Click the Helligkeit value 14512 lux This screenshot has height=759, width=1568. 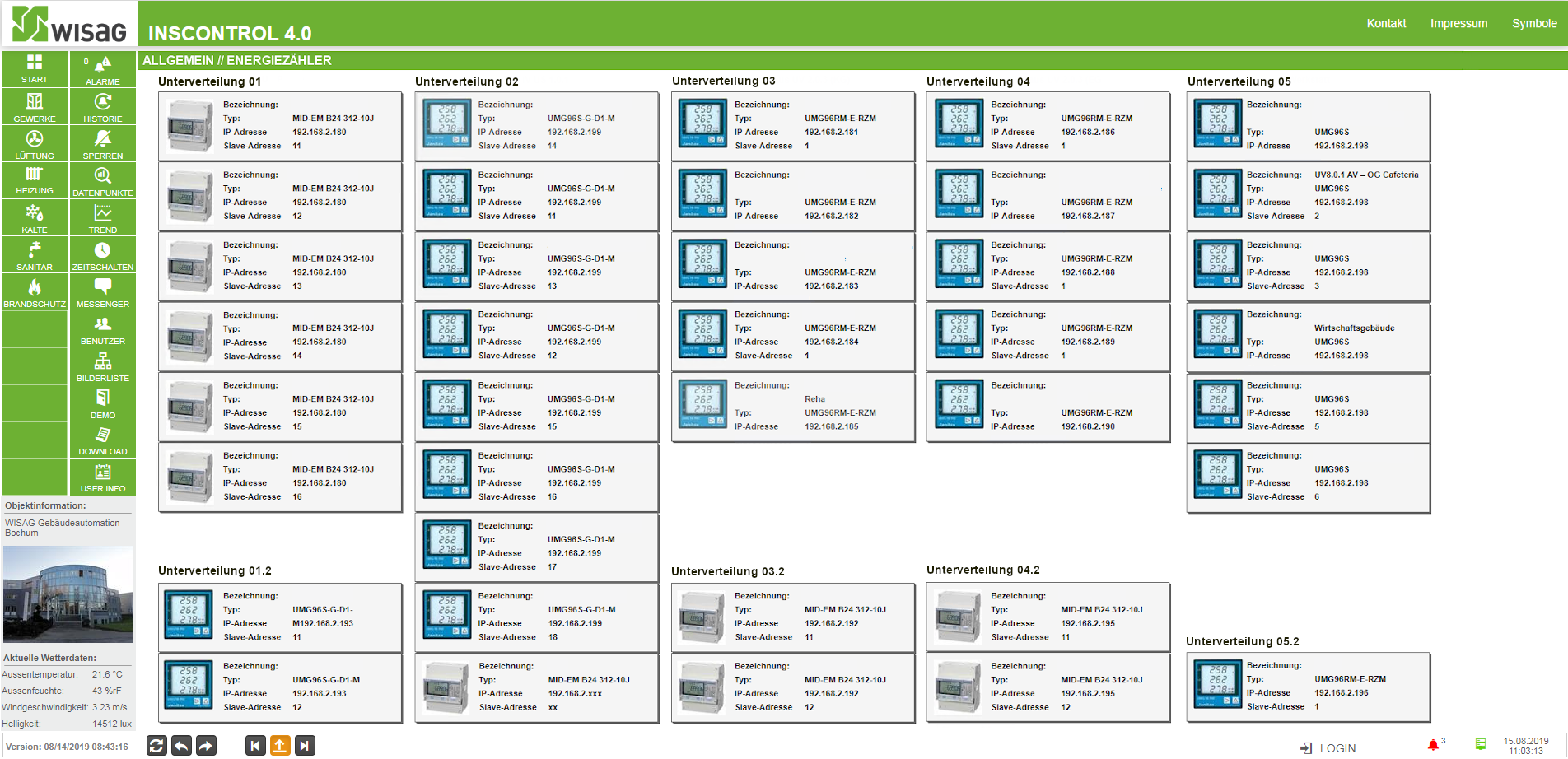112,724
